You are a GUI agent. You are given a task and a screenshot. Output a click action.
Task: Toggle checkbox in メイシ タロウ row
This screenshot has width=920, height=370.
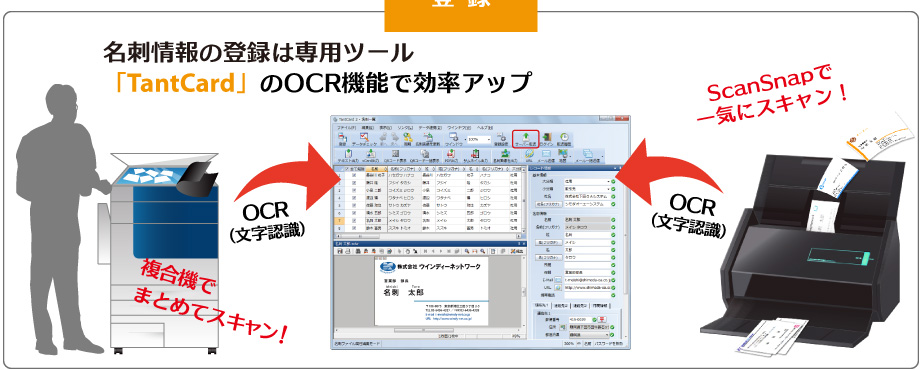coord(354,221)
